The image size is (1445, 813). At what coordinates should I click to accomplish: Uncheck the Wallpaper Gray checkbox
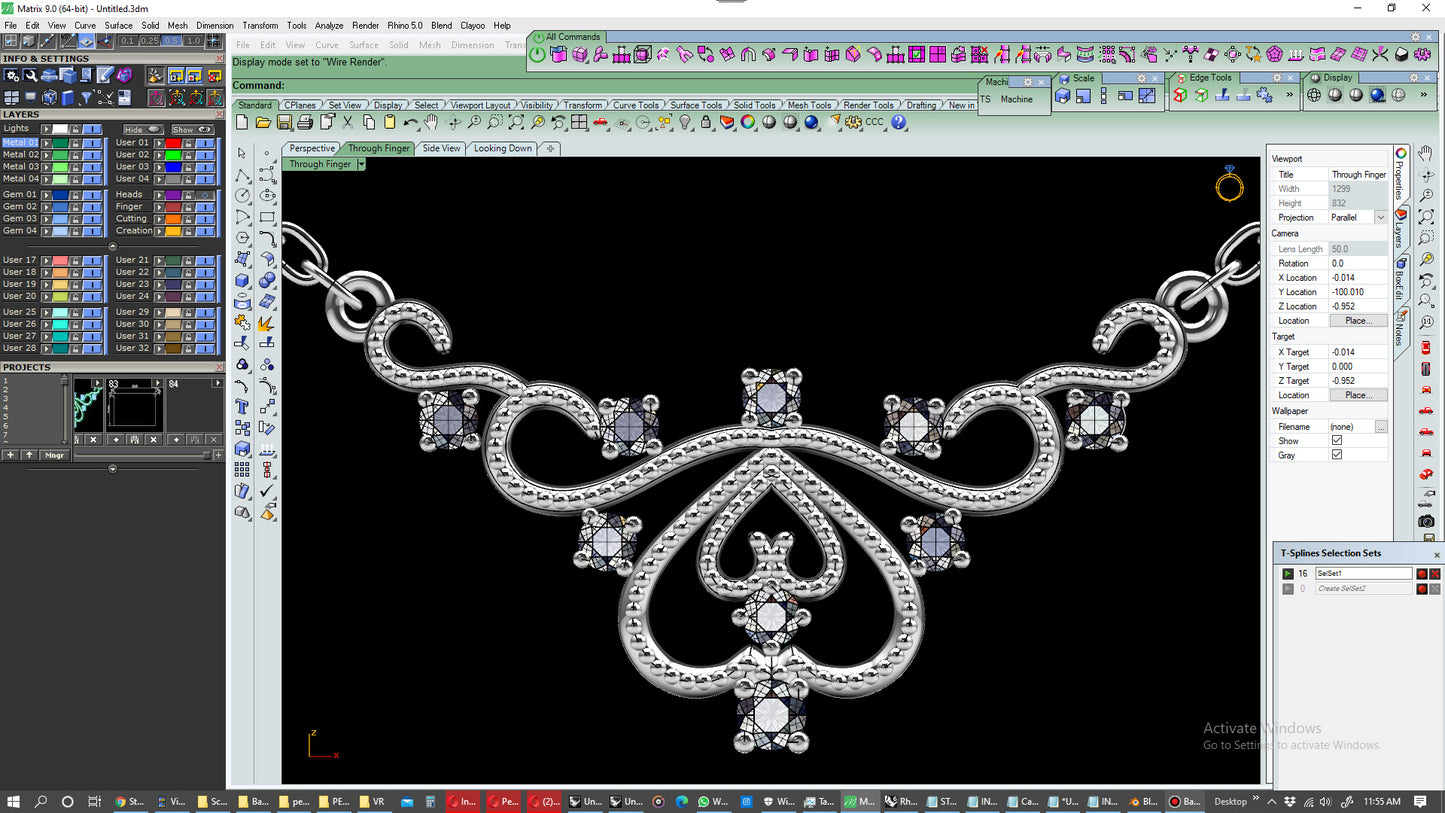click(1337, 455)
